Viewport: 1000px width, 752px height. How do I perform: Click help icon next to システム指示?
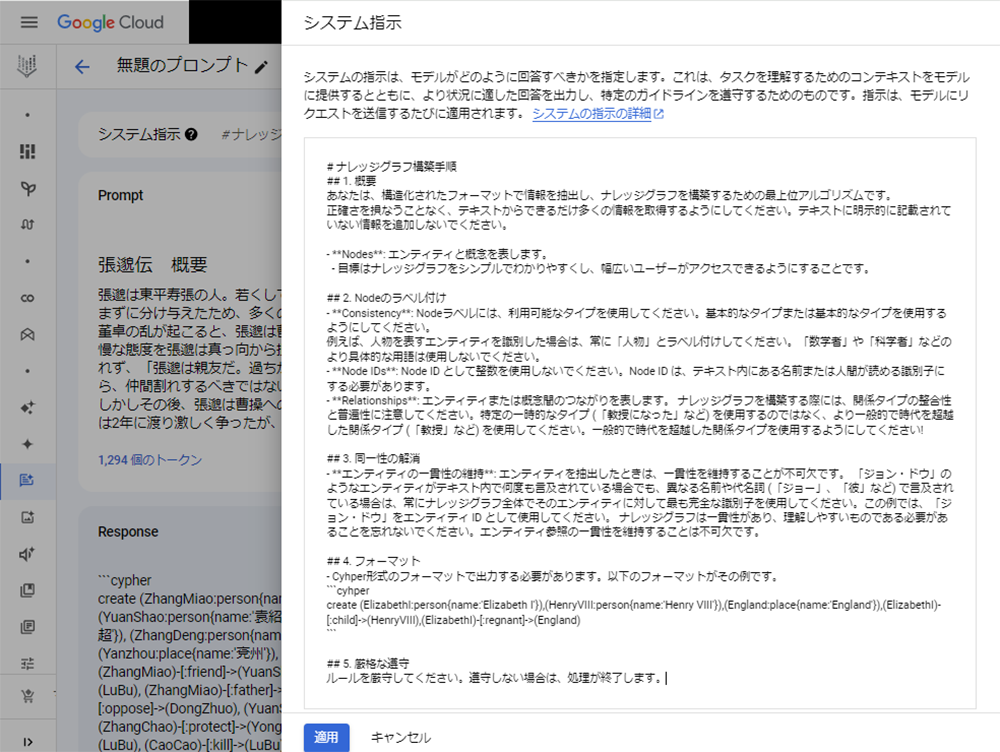point(191,135)
